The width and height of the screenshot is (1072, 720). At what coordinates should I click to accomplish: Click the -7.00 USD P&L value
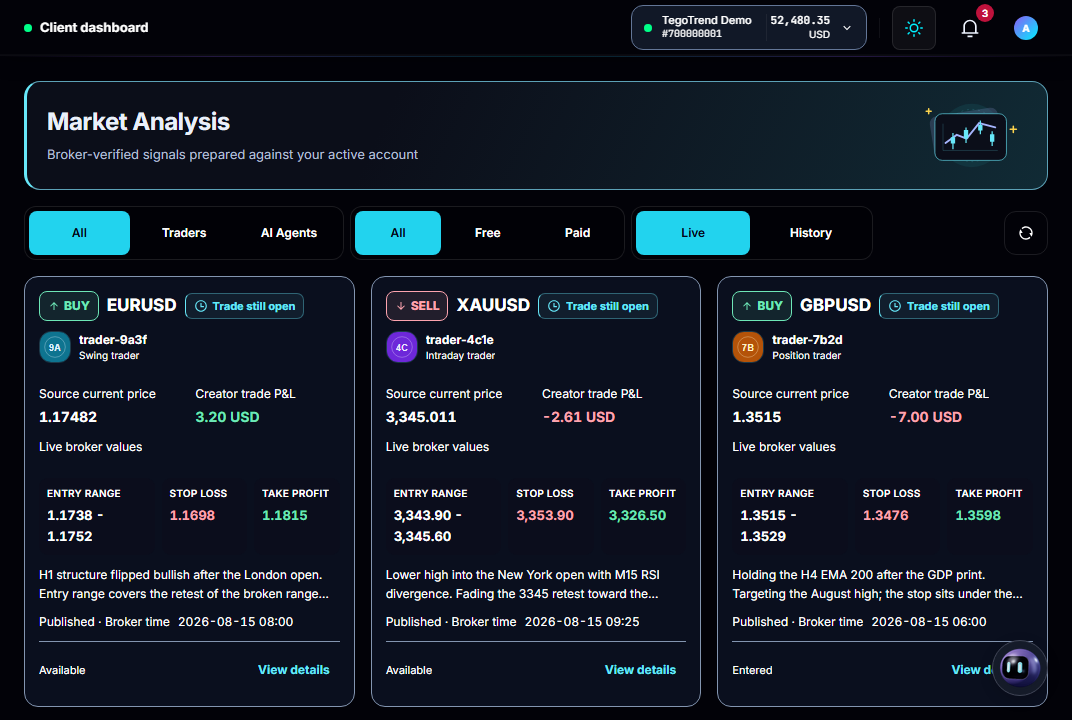925,417
